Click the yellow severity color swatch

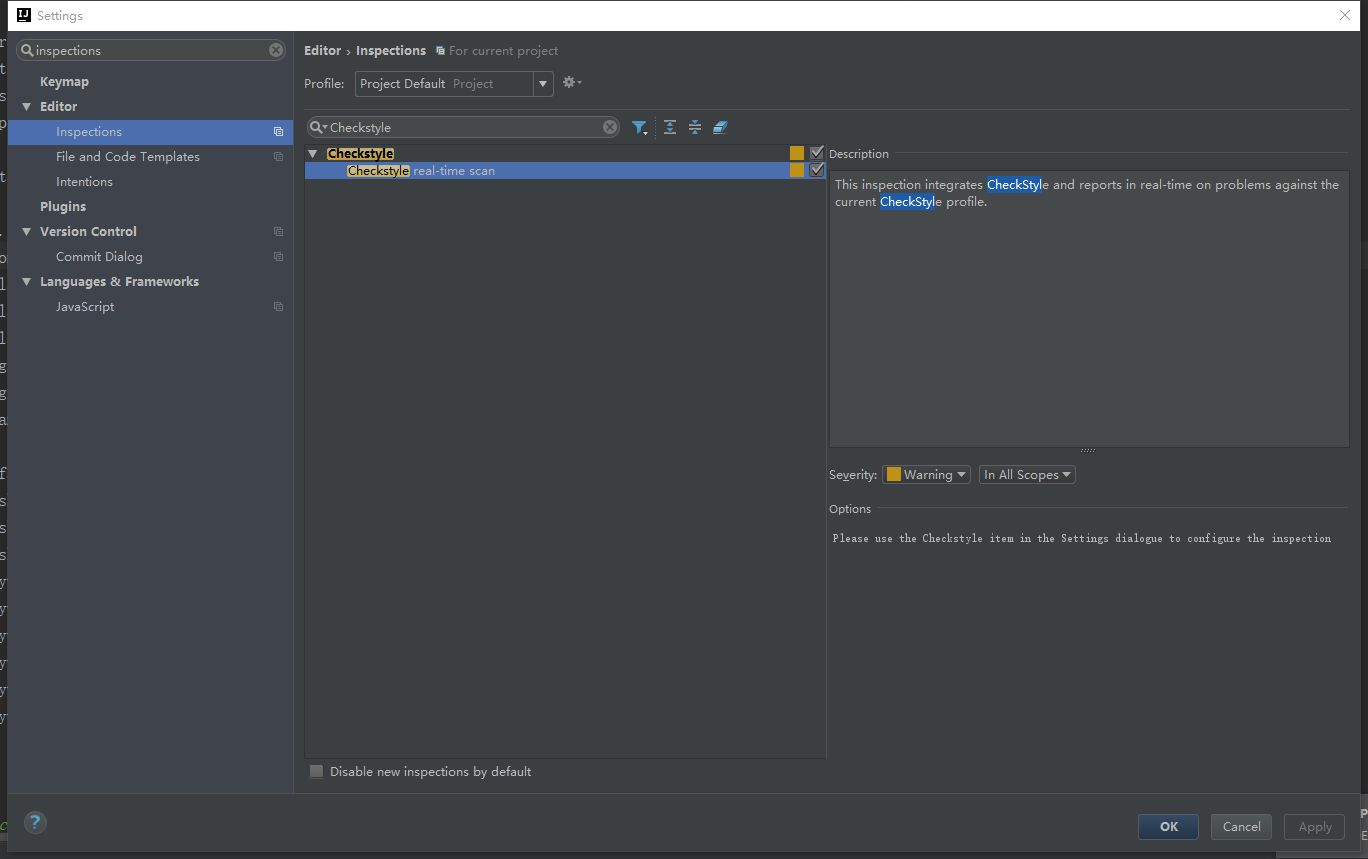tap(893, 474)
